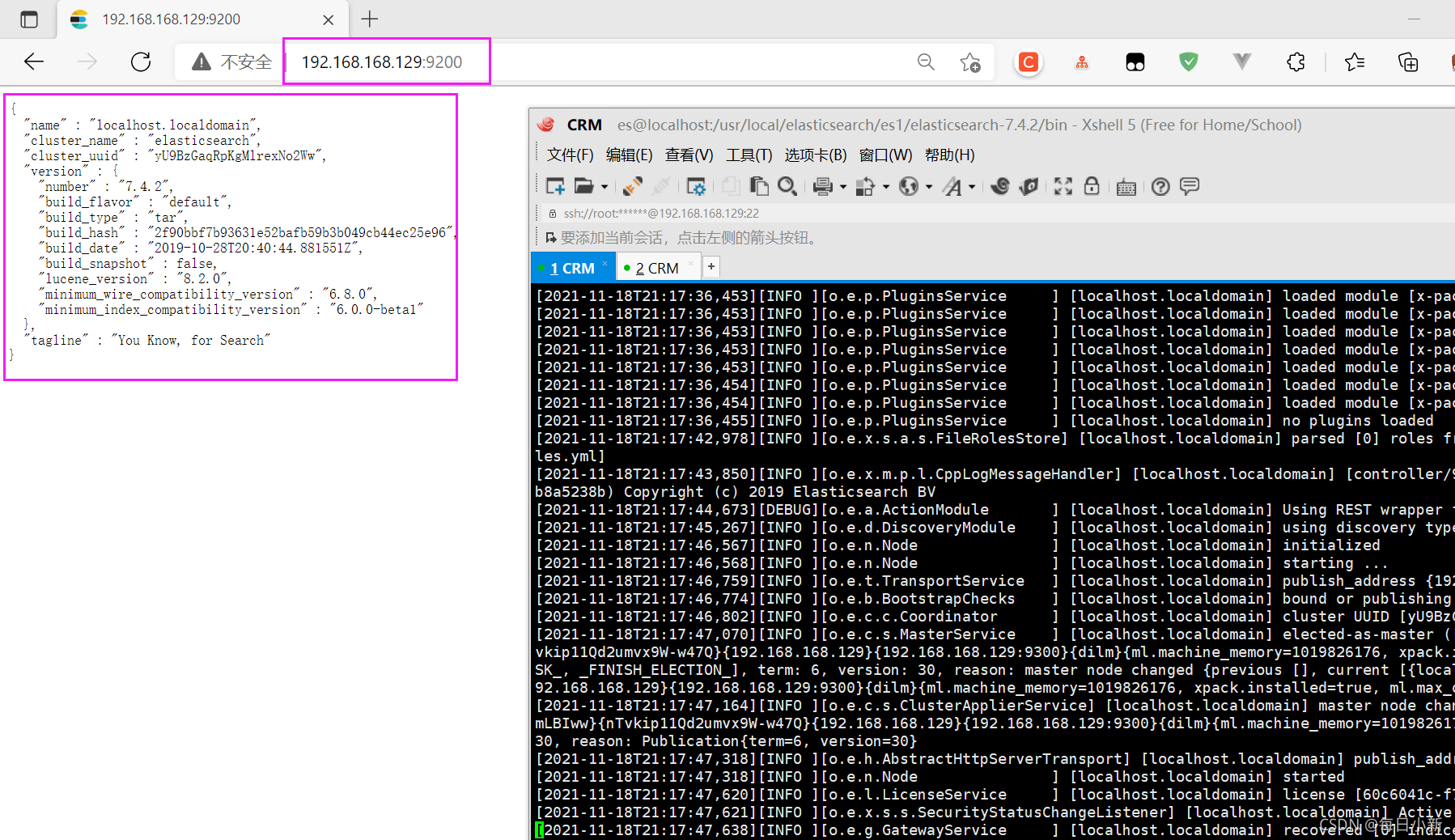Viewport: 1455px width, 840px height.
Task: Launch Xftp icon in Xshell toolbar
Action: [1029, 187]
